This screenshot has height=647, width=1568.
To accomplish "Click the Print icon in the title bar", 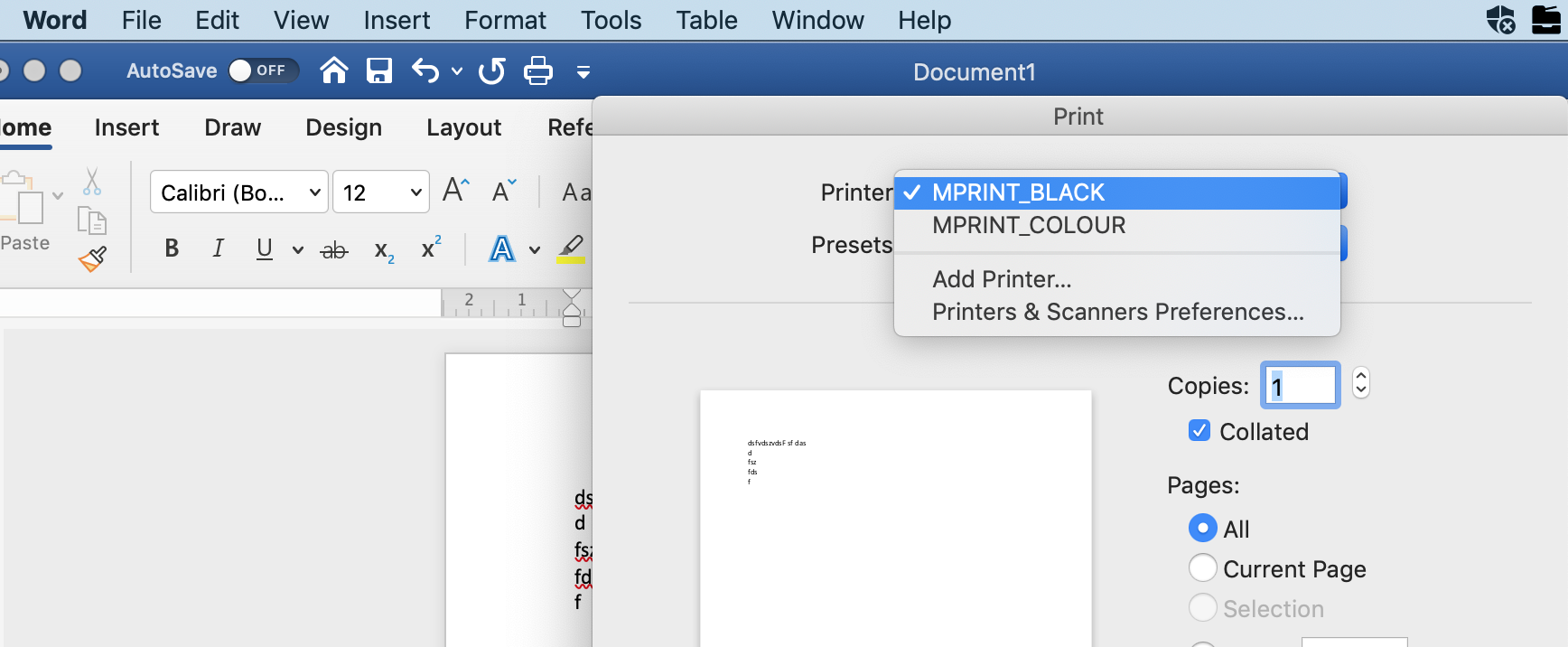I will 538,70.
